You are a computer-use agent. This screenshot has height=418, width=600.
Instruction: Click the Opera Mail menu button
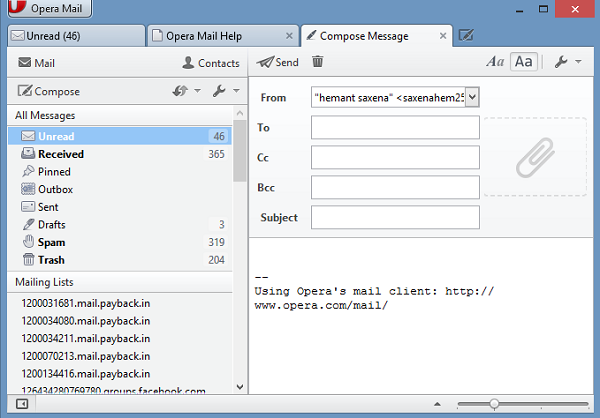click(x=50, y=8)
